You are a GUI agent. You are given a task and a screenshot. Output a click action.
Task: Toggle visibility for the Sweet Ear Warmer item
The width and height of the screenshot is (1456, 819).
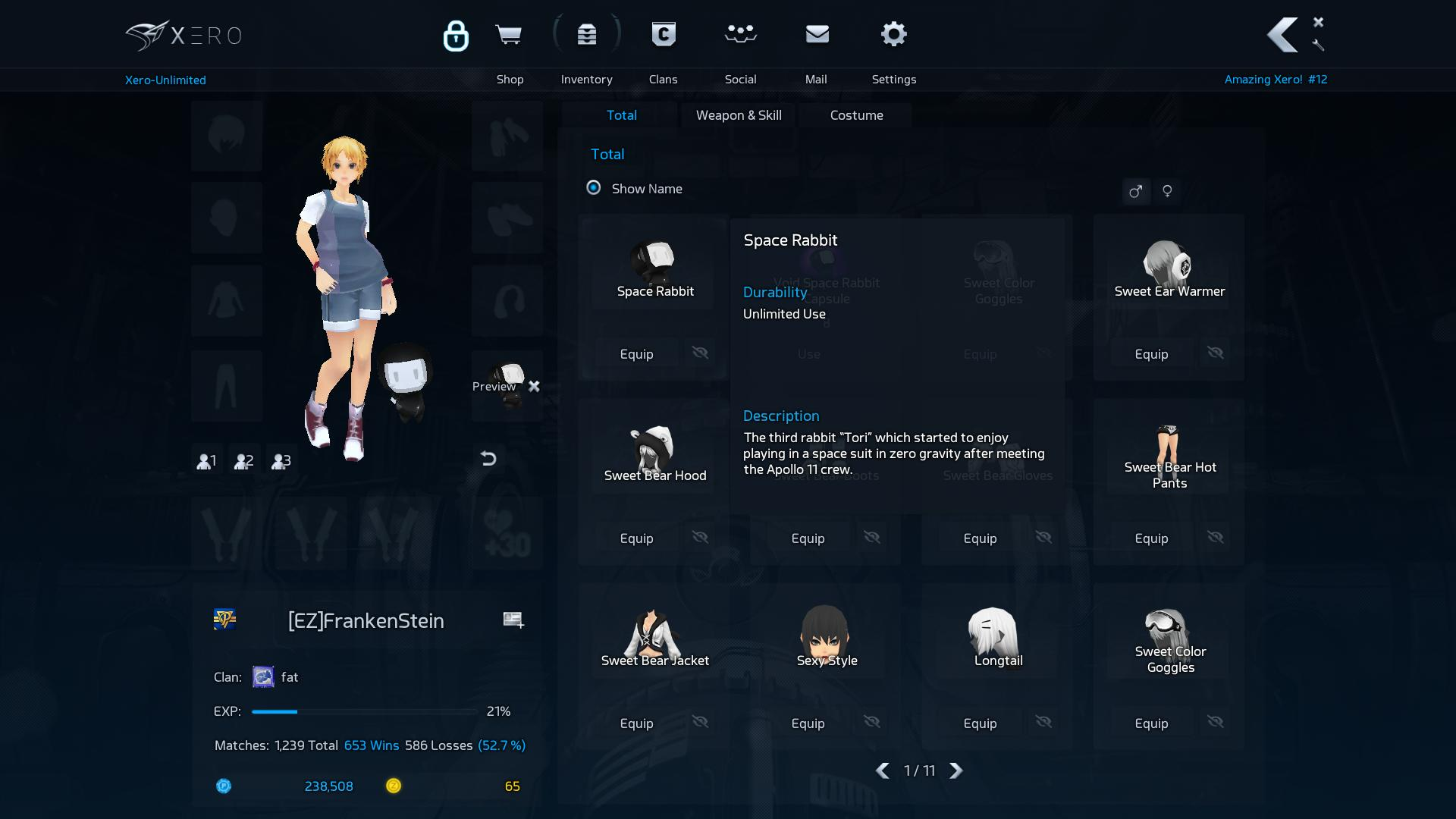tap(1215, 353)
